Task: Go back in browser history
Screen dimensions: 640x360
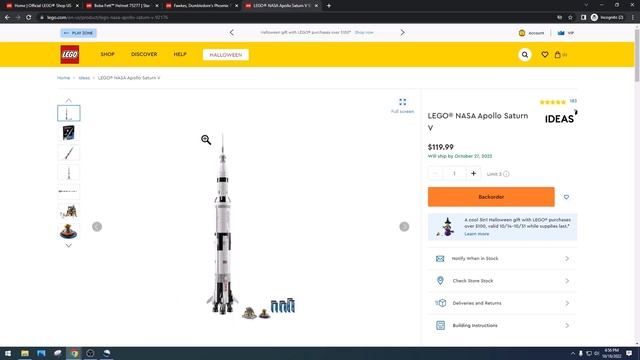Action: [x=7, y=18]
